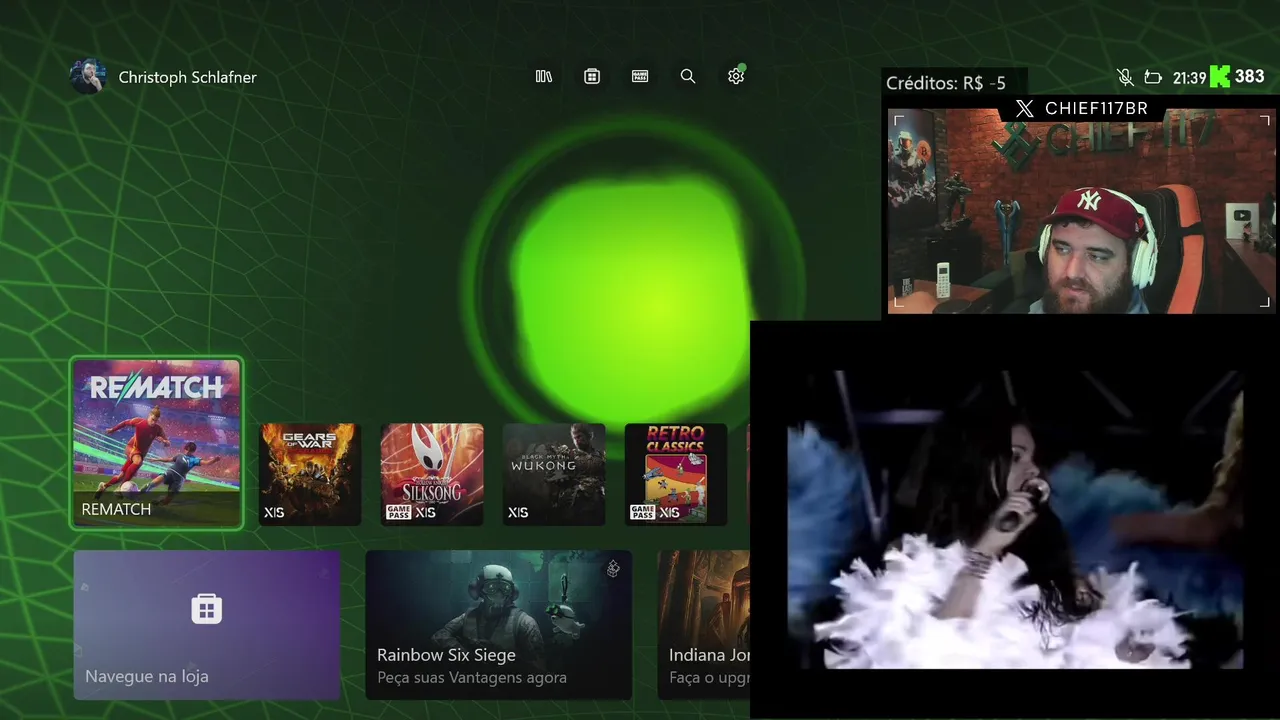
Task: Click the 383 viewer count
Action: click(1250, 76)
